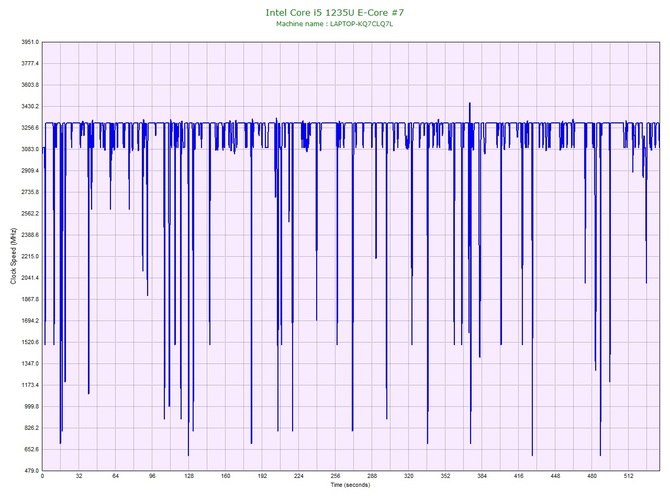Click the 96 tick on the time axis
Image resolution: width=670 pixels, height=502 pixels.
coord(152,476)
